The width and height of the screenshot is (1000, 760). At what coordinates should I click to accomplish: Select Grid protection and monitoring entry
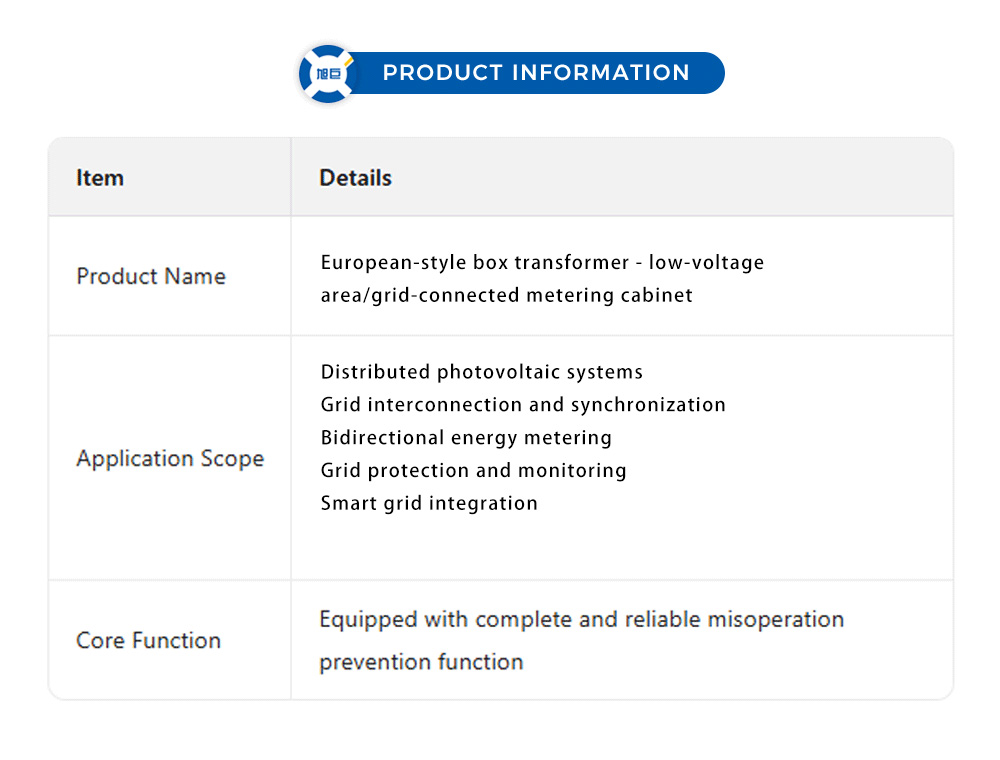[473, 471]
